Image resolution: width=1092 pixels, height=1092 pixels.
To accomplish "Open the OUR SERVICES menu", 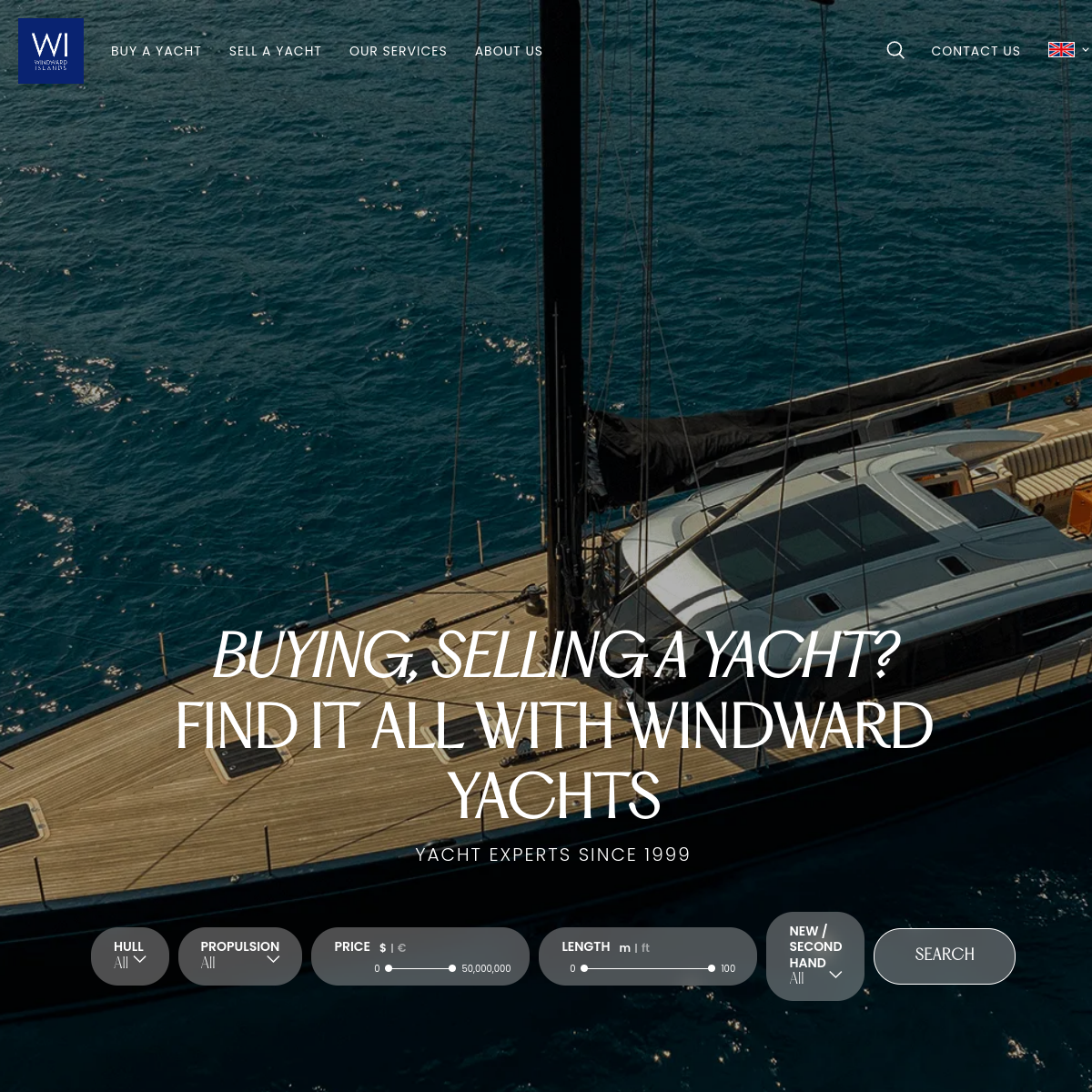I will (x=398, y=51).
